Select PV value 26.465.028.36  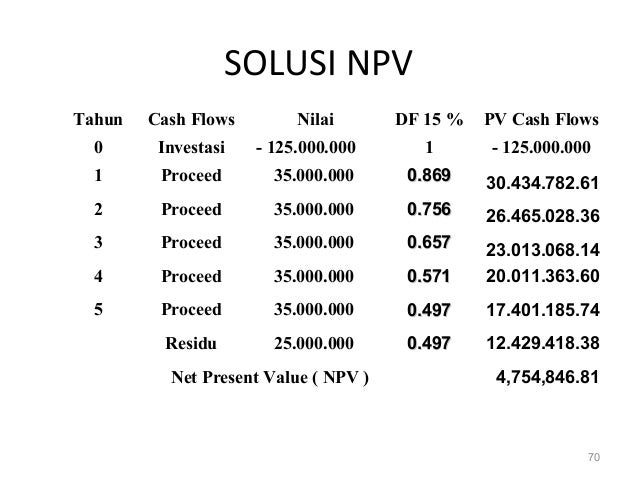(542, 216)
